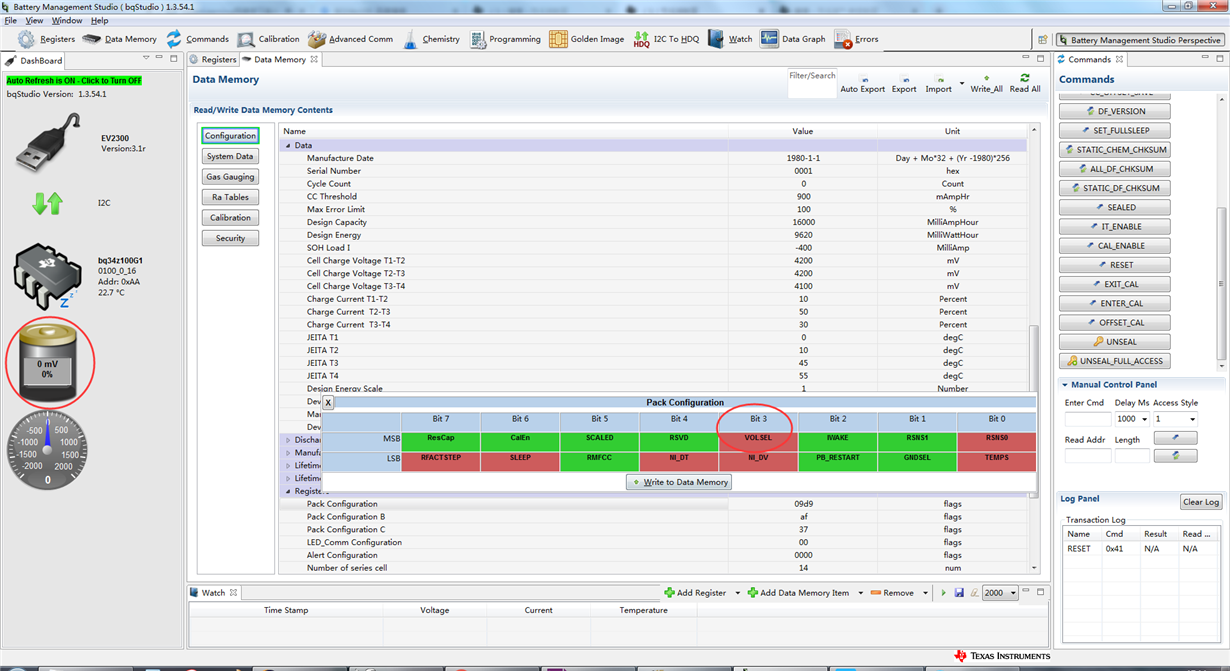Open the I2C To HDQ tool

click(666, 39)
